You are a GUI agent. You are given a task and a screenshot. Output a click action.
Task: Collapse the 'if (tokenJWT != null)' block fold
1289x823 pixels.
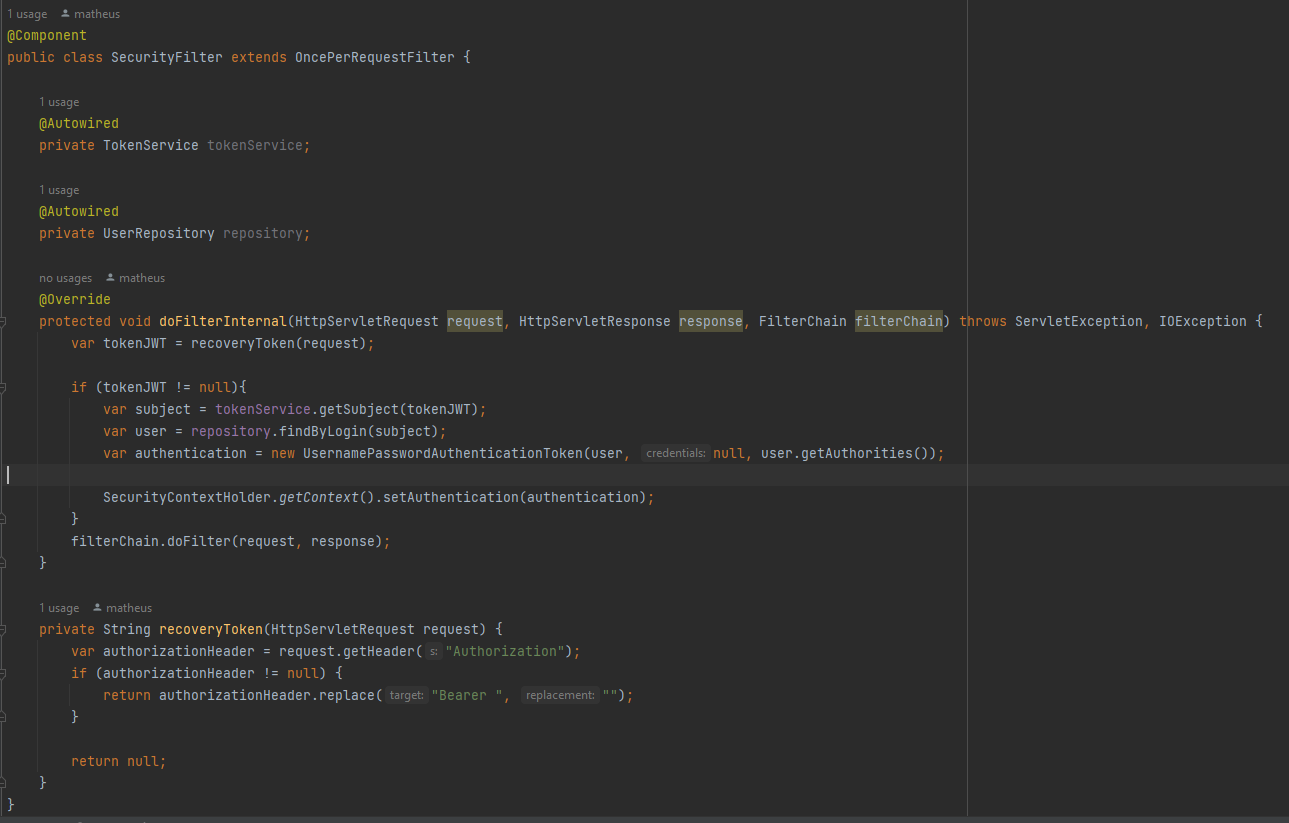point(3,387)
